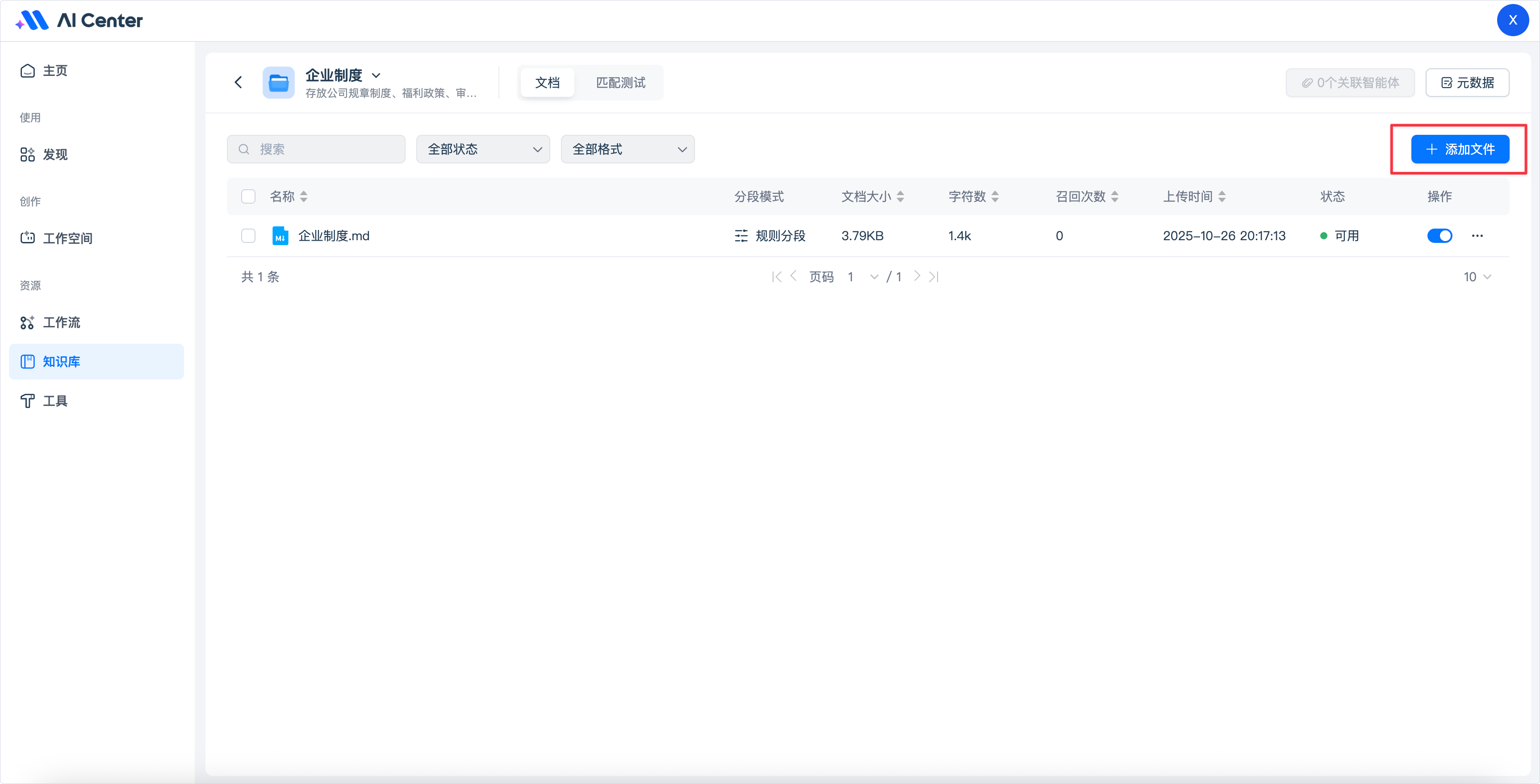This screenshot has width=1540, height=784.
Task: Switch to the 匹配测试 tab
Action: (620, 83)
